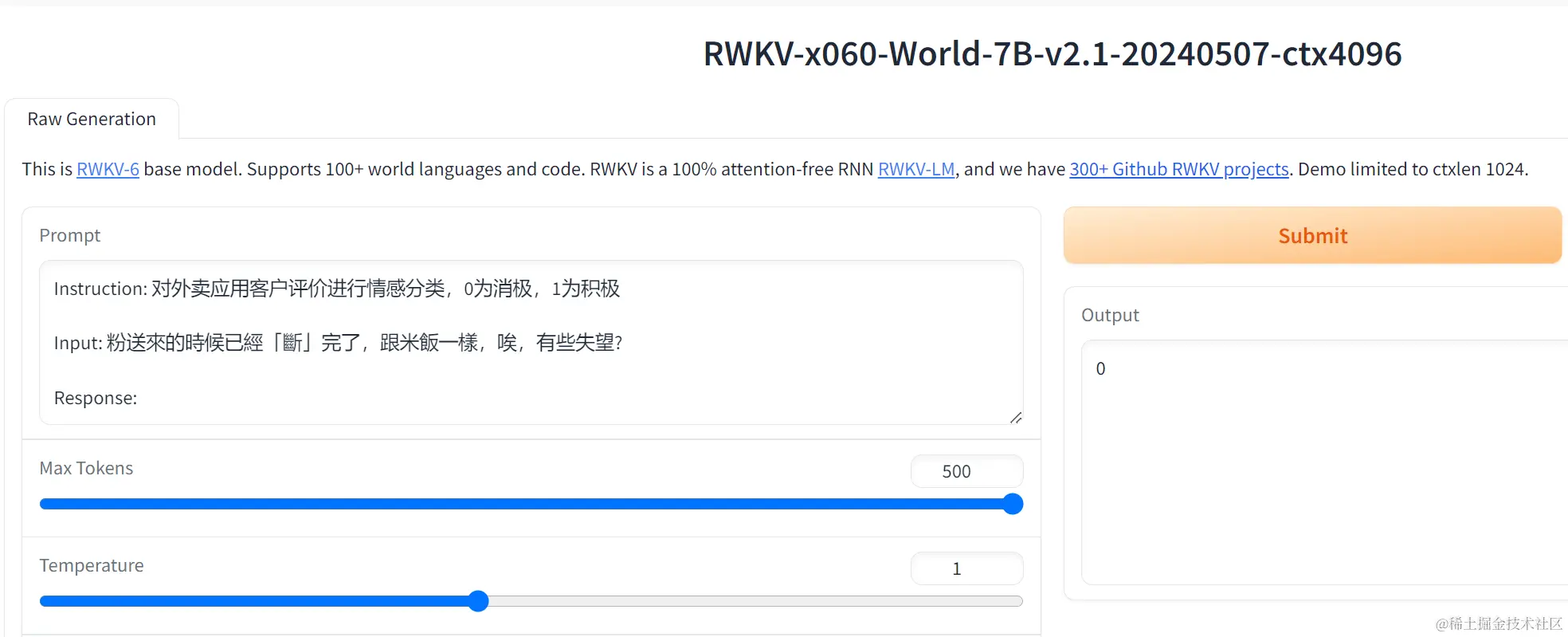Click the Temperature slider handle
1568x637 pixels.
(478, 601)
